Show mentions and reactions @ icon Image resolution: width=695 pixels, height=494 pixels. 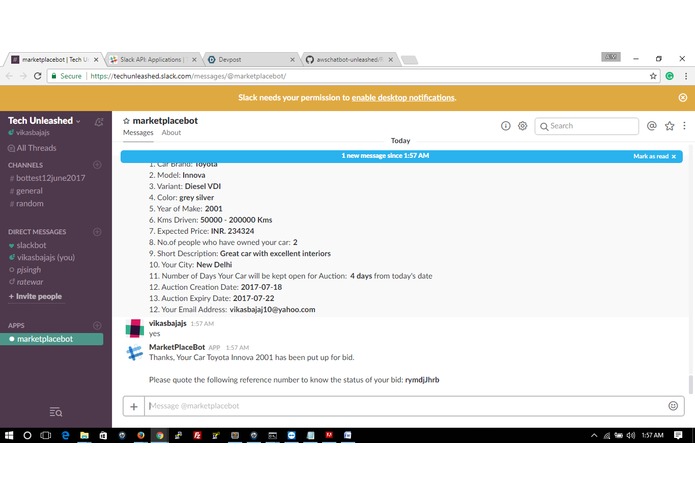point(652,126)
